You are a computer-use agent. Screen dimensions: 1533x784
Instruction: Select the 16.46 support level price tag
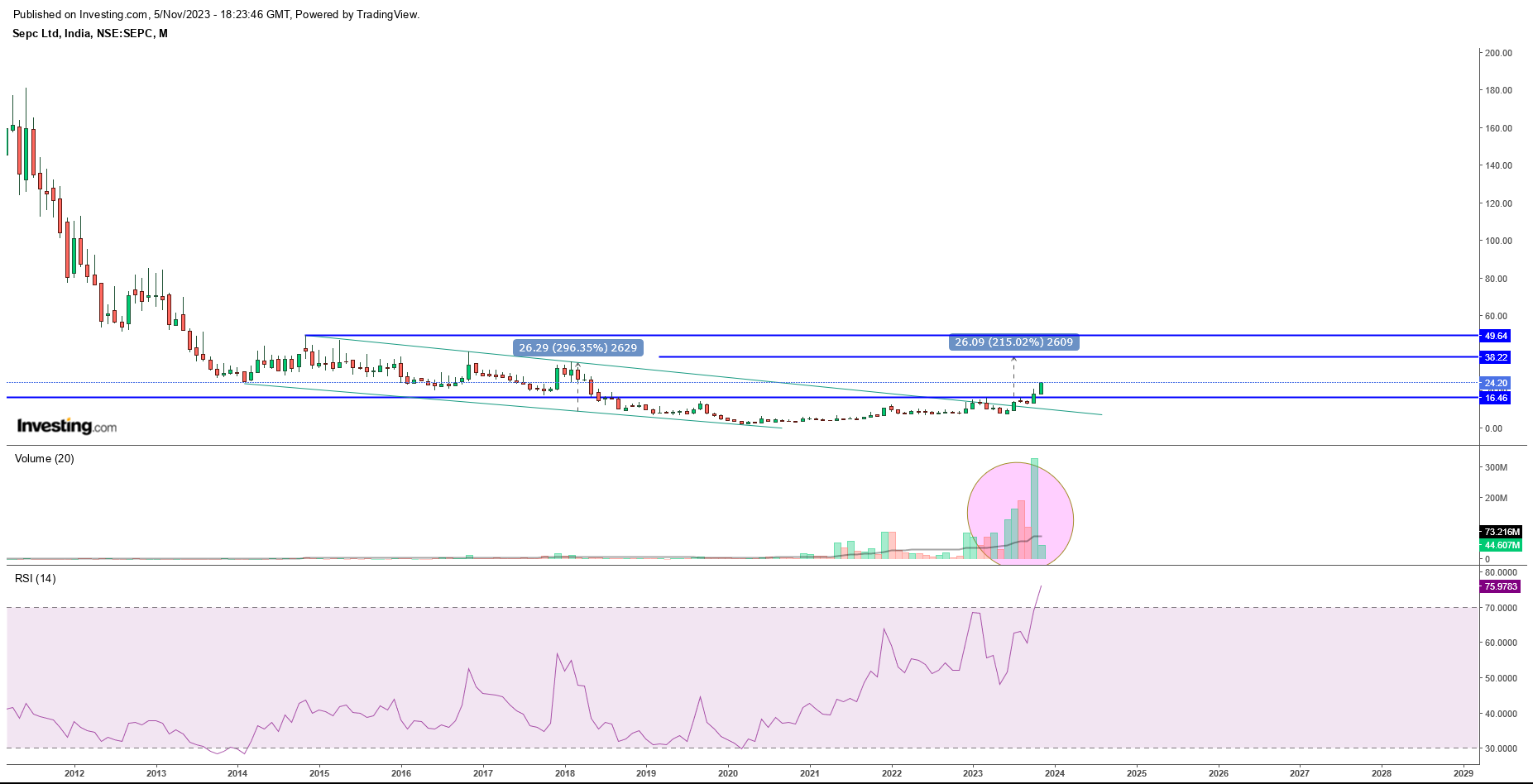1496,398
